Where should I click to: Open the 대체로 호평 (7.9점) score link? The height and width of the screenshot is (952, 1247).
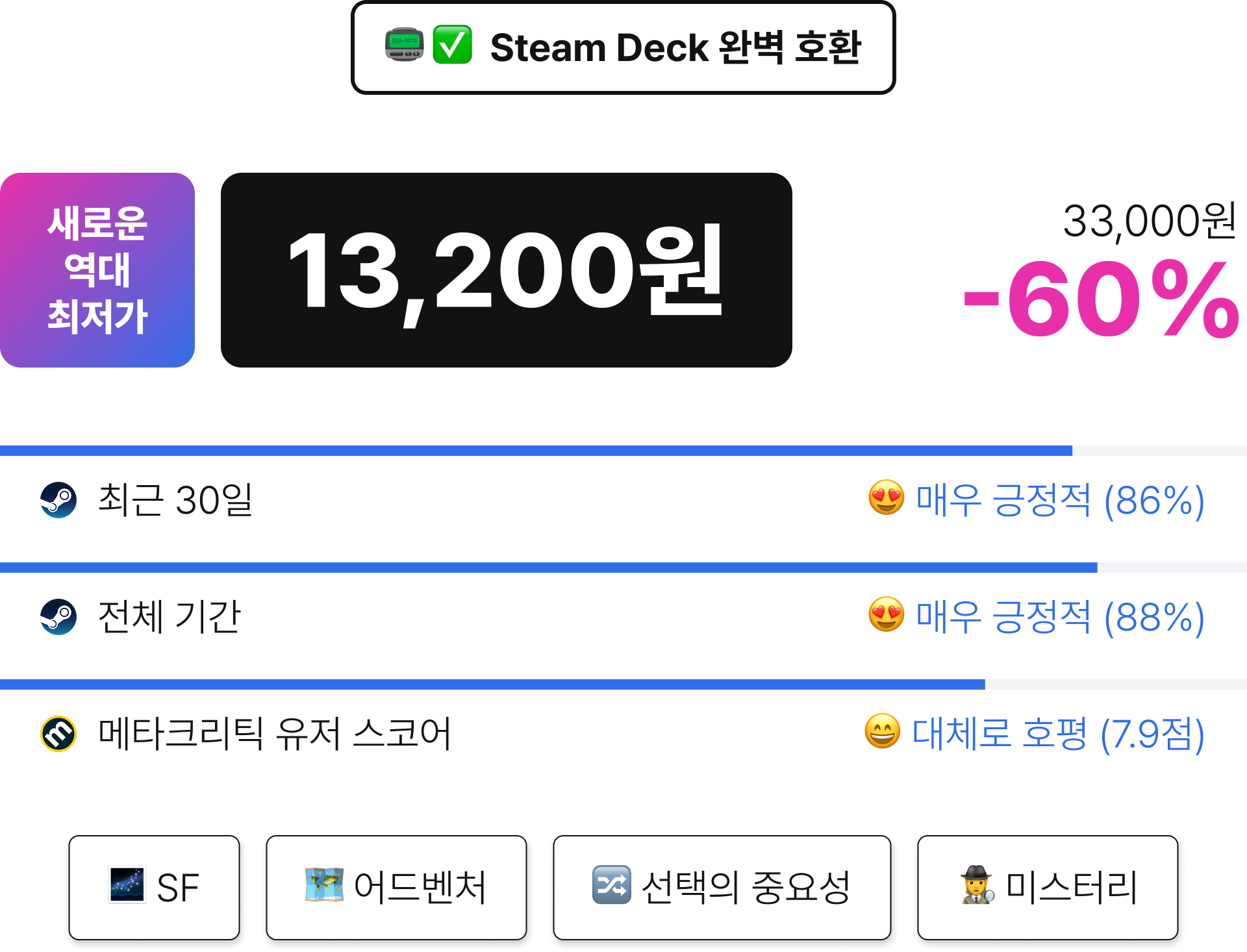[x=1058, y=734]
